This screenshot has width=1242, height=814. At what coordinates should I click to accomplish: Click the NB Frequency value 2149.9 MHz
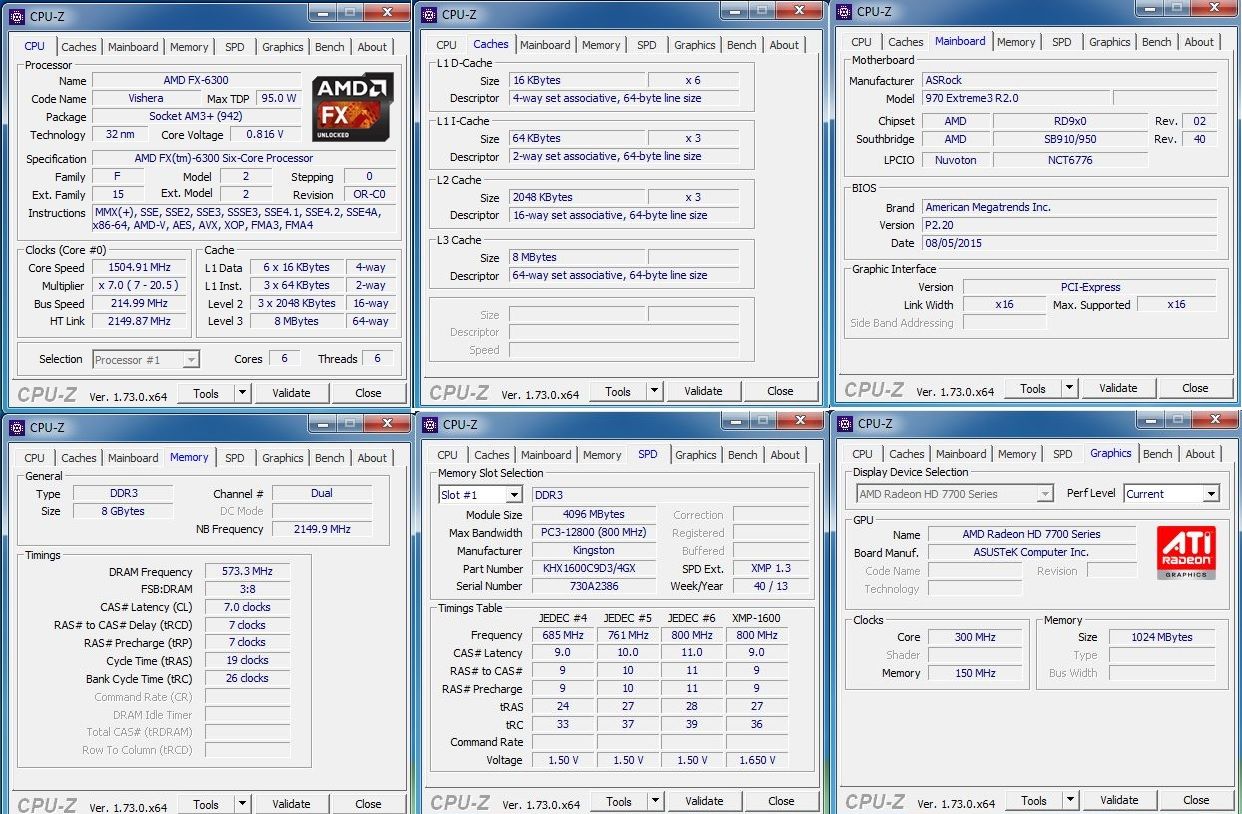322,529
